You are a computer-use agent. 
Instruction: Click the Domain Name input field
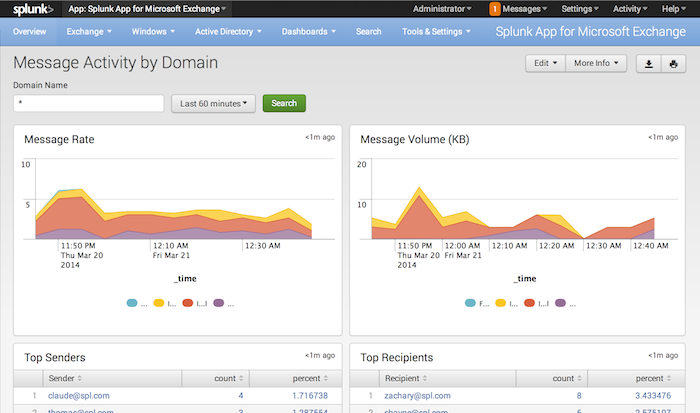[x=89, y=103]
